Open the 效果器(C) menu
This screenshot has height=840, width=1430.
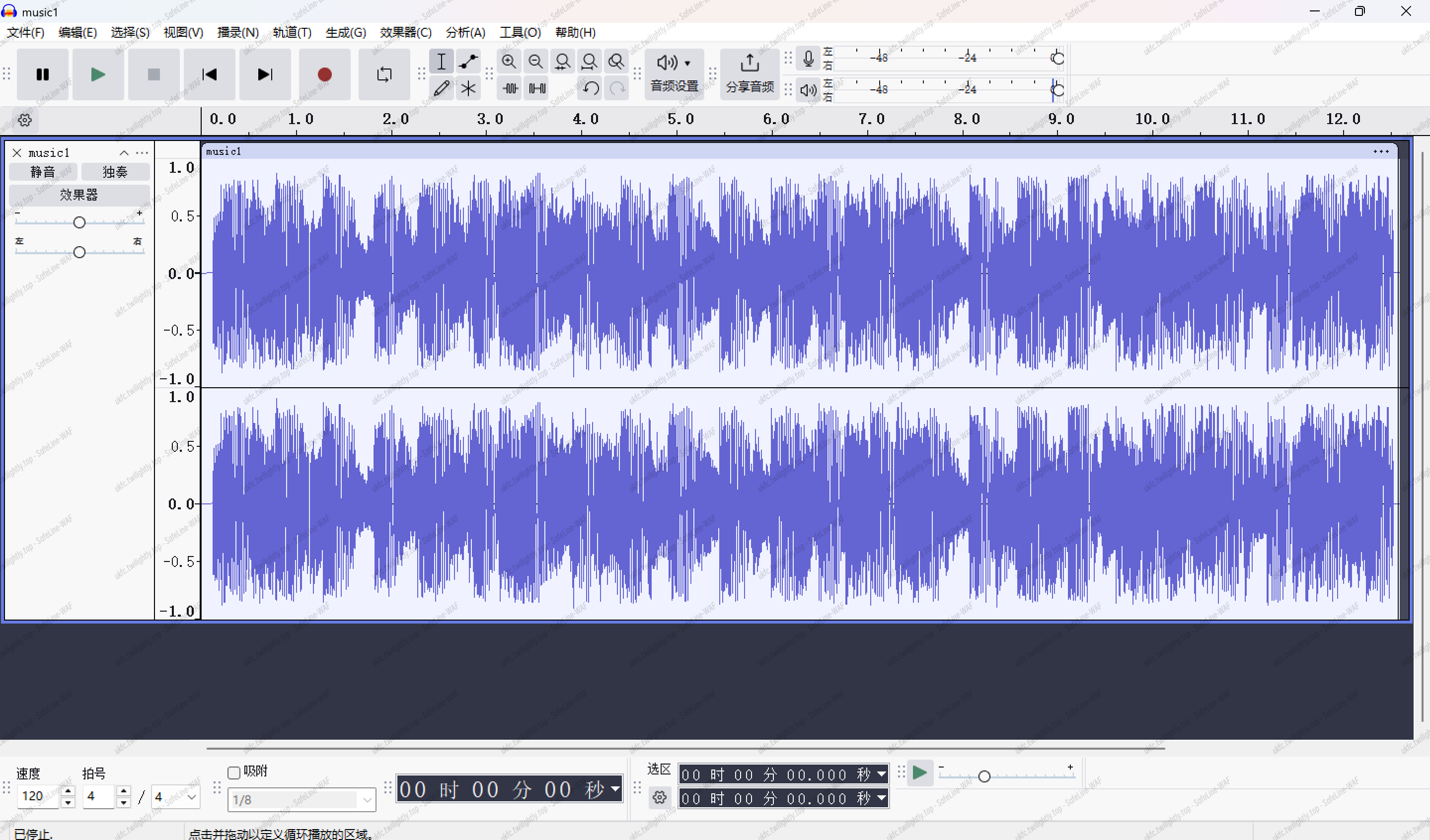point(405,32)
